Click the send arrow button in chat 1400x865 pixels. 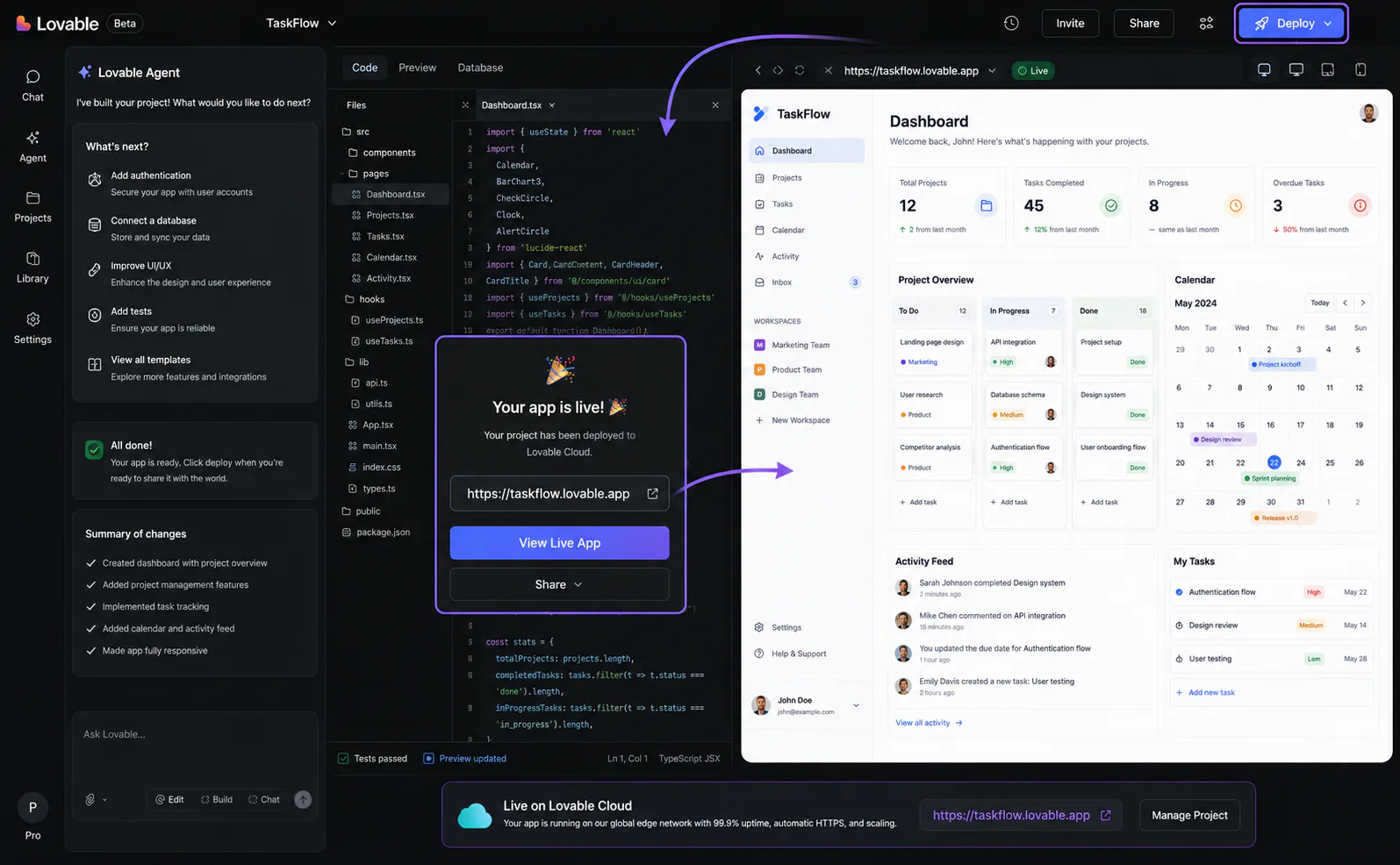(303, 799)
